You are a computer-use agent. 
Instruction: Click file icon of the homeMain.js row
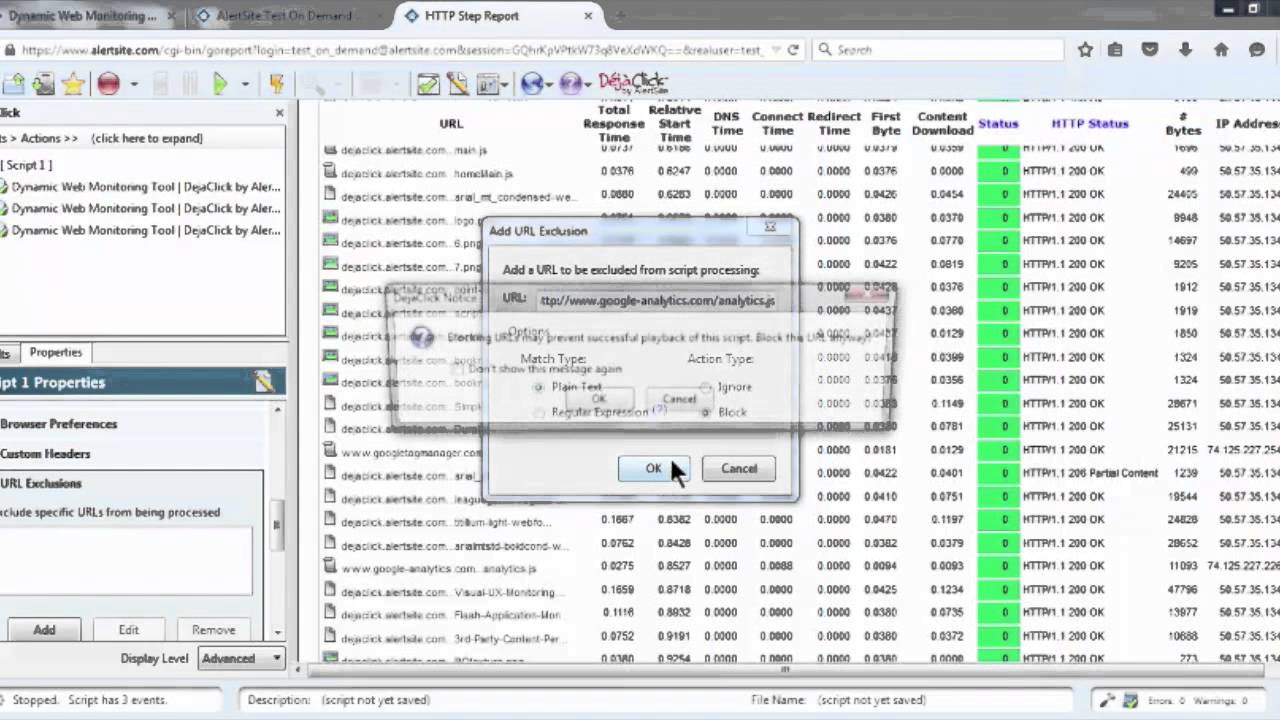[330, 171]
